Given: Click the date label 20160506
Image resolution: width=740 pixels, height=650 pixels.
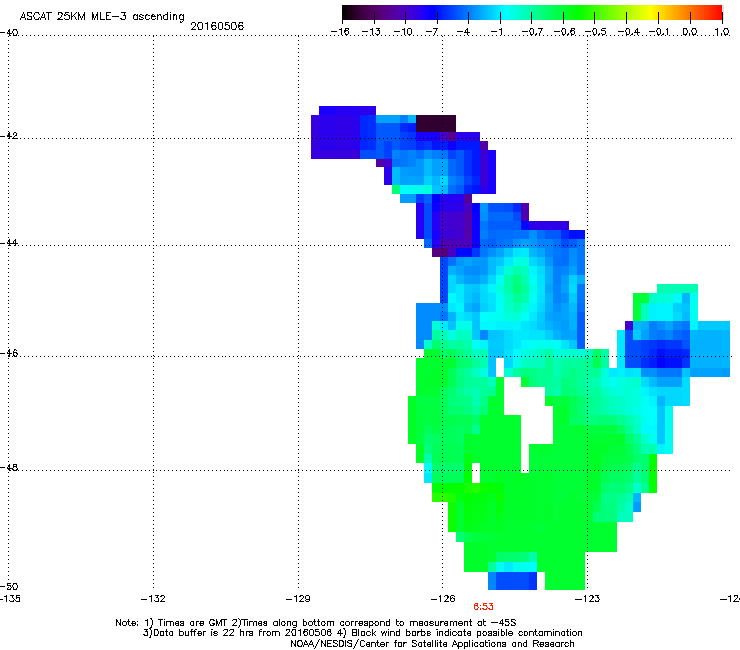Looking at the screenshot, I should coord(217,26).
